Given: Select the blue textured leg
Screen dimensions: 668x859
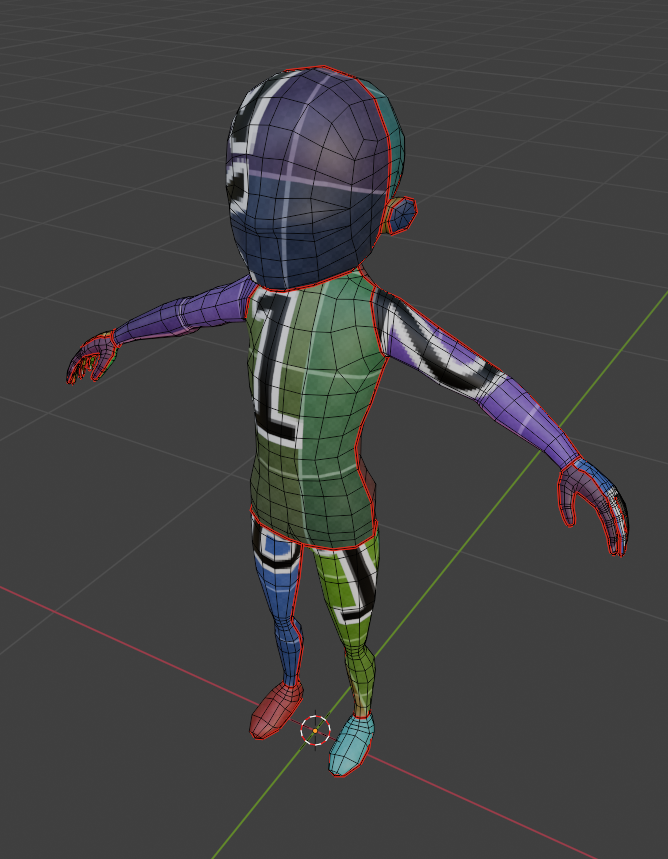Looking at the screenshot, I should [281, 600].
